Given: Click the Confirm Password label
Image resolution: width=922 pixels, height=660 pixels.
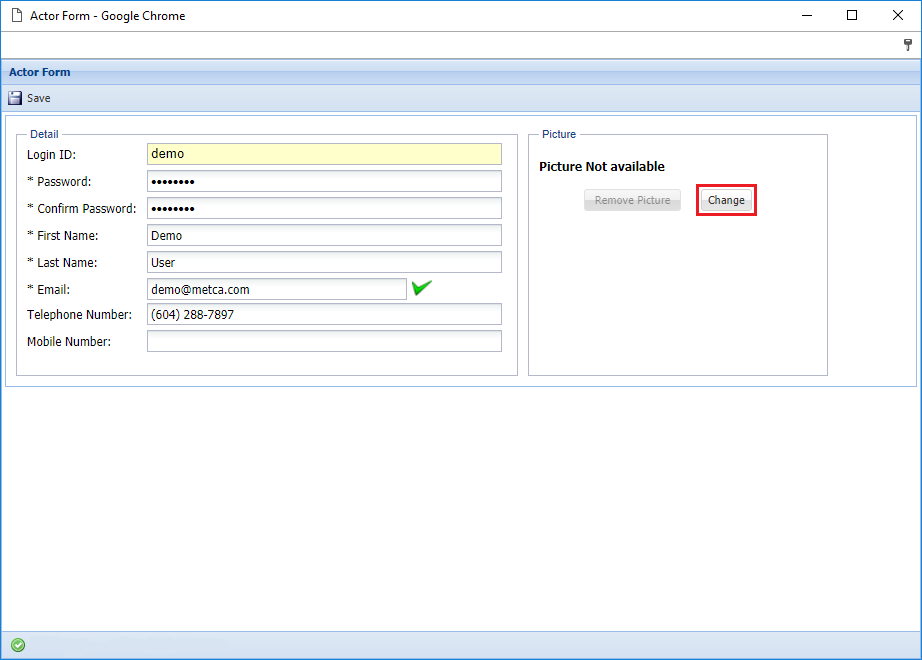Looking at the screenshot, I should click(82, 209).
